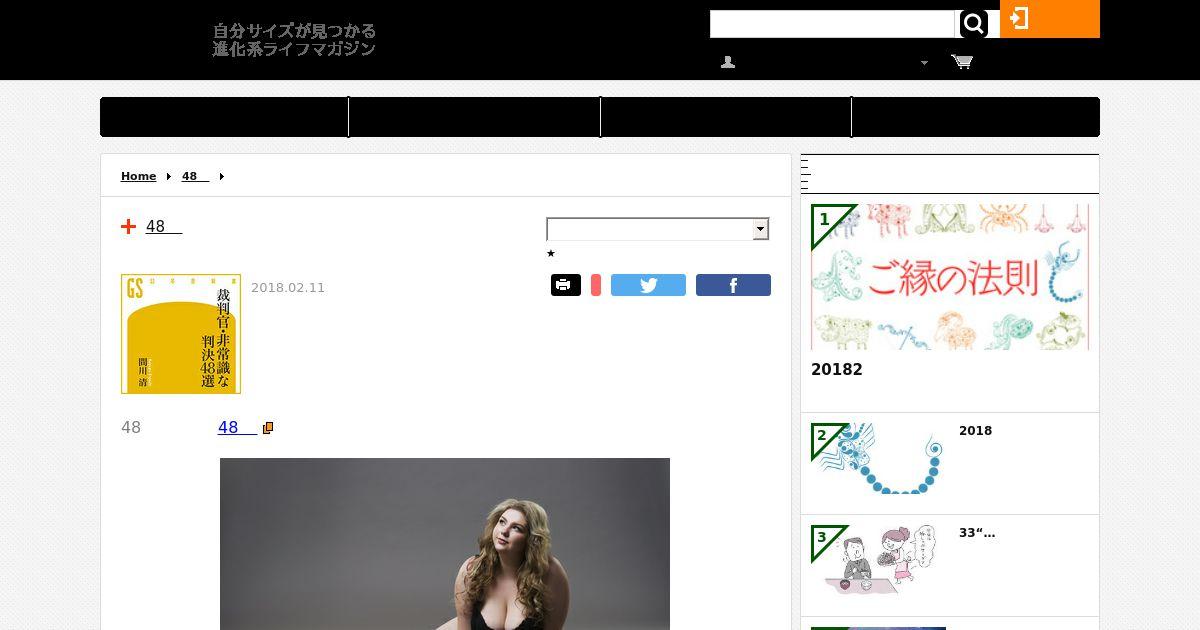The height and width of the screenshot is (630, 1200).
Task: Click the small red share button
Action: click(x=596, y=285)
